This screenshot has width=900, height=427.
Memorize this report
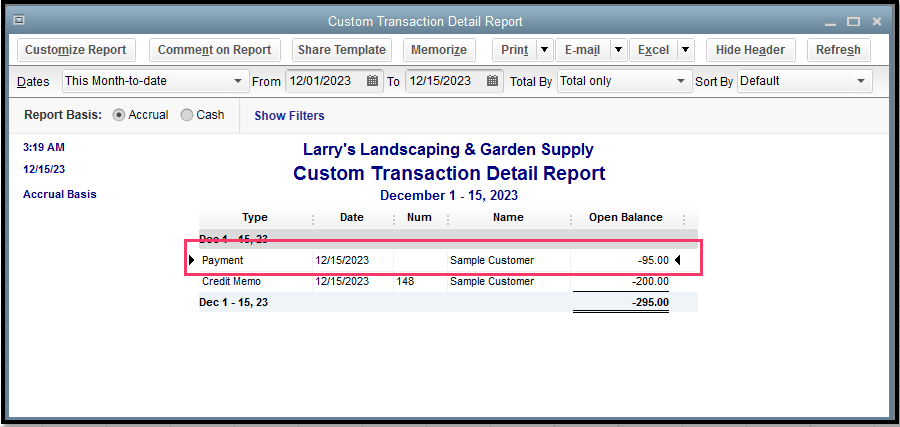tap(439, 50)
